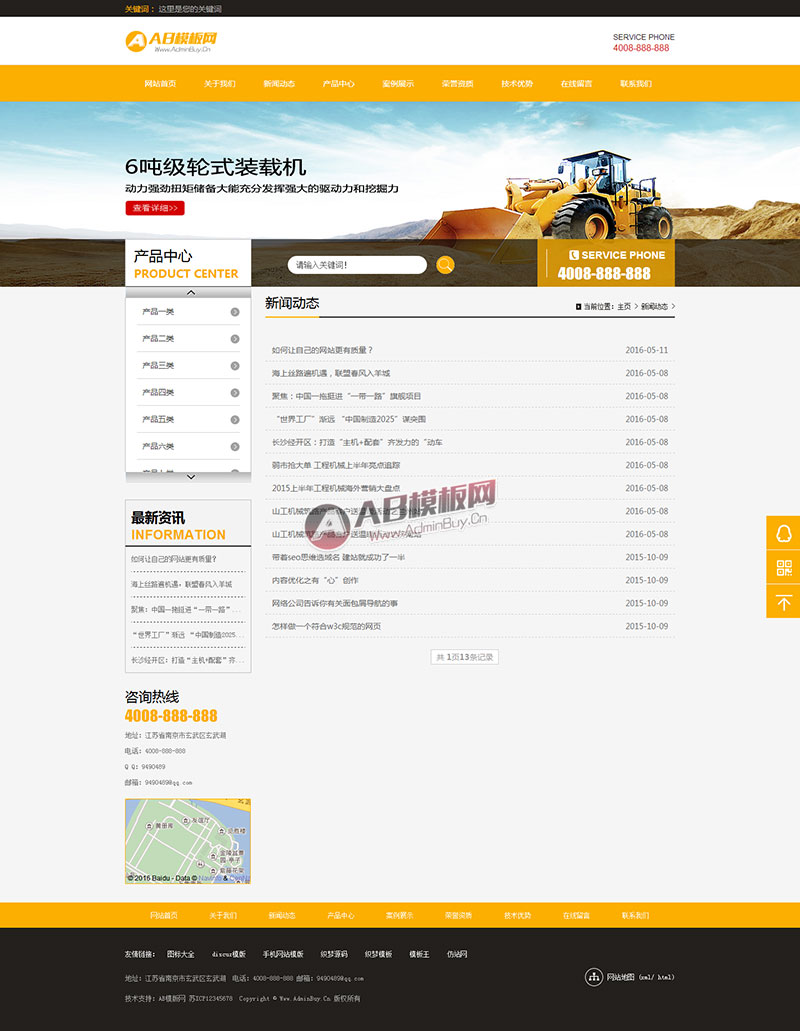Click the 请输入关键词 search input field
800x1031 pixels.
[x=357, y=265]
